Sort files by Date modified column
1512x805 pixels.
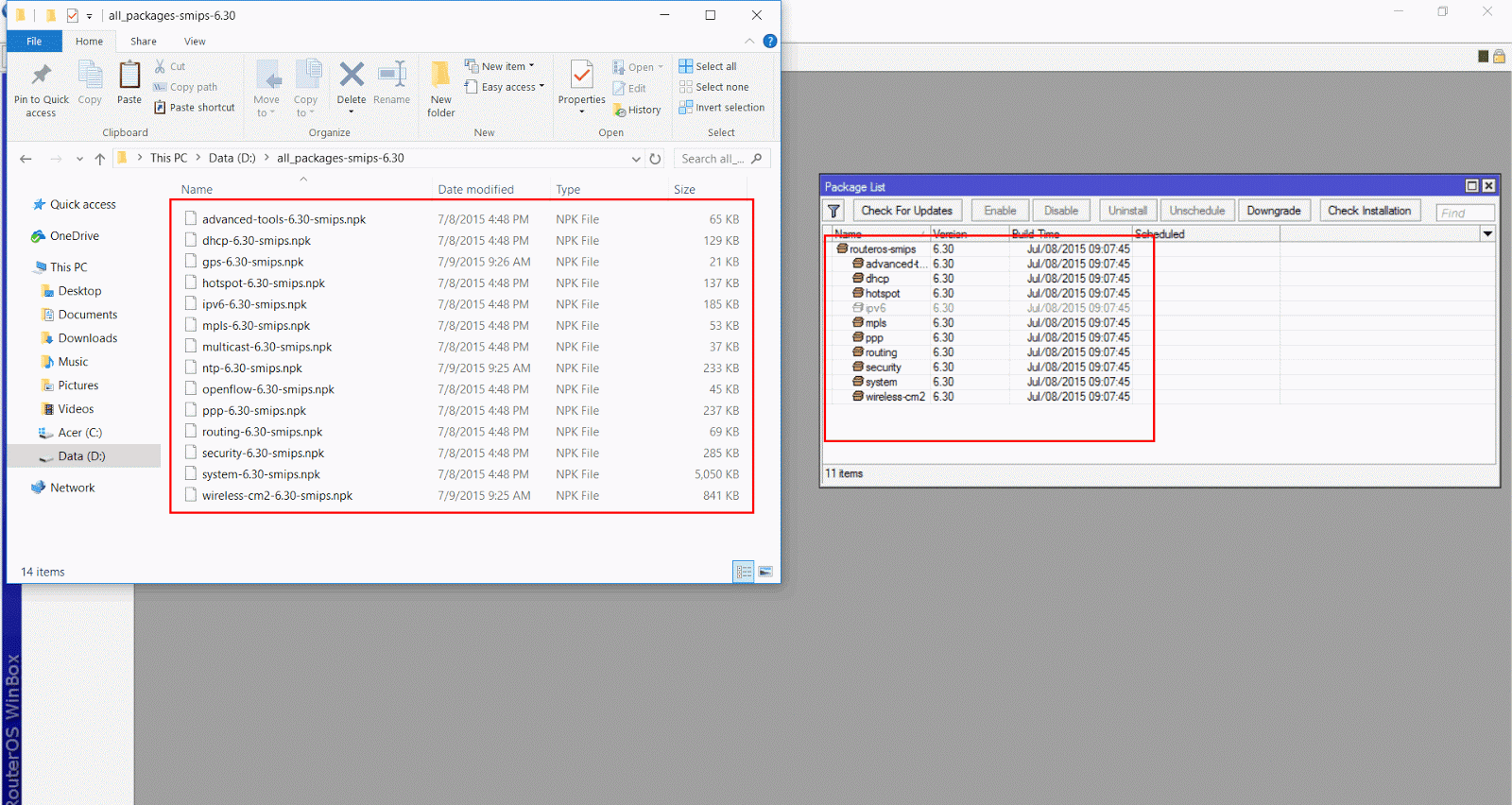[475, 190]
